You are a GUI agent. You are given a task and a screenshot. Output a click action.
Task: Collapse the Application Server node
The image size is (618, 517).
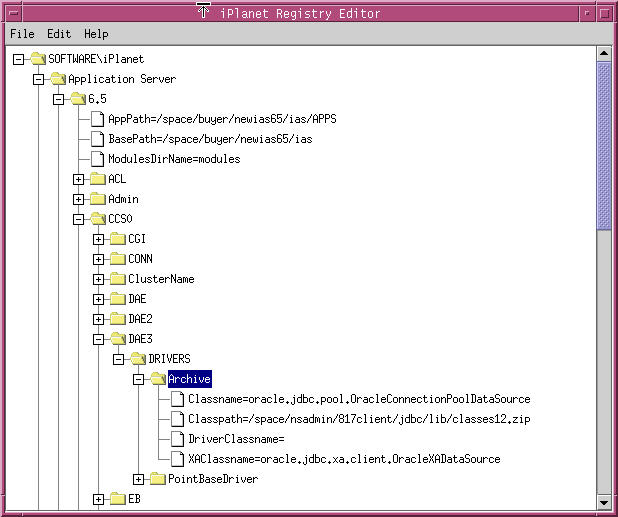click(x=38, y=80)
